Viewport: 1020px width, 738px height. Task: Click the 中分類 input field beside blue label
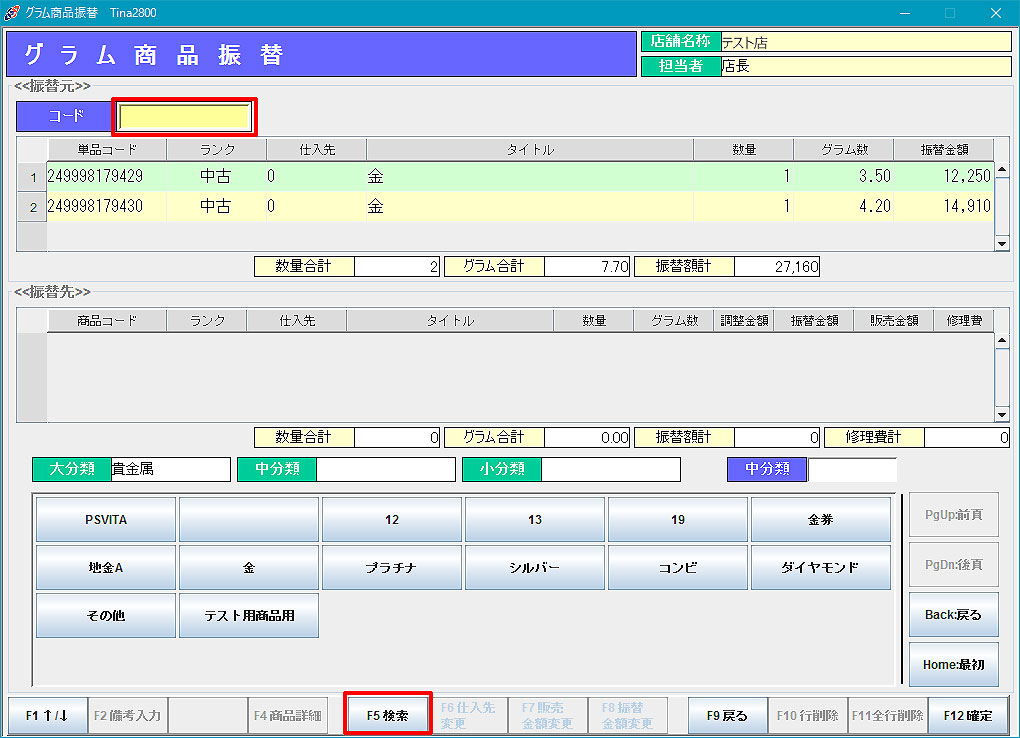[851, 469]
